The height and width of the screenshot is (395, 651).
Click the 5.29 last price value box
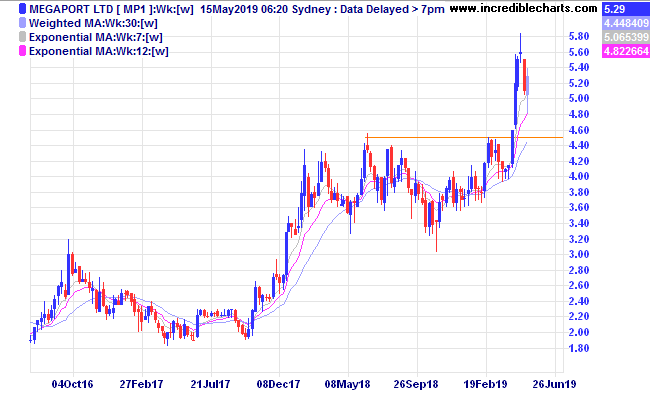(626, 9)
